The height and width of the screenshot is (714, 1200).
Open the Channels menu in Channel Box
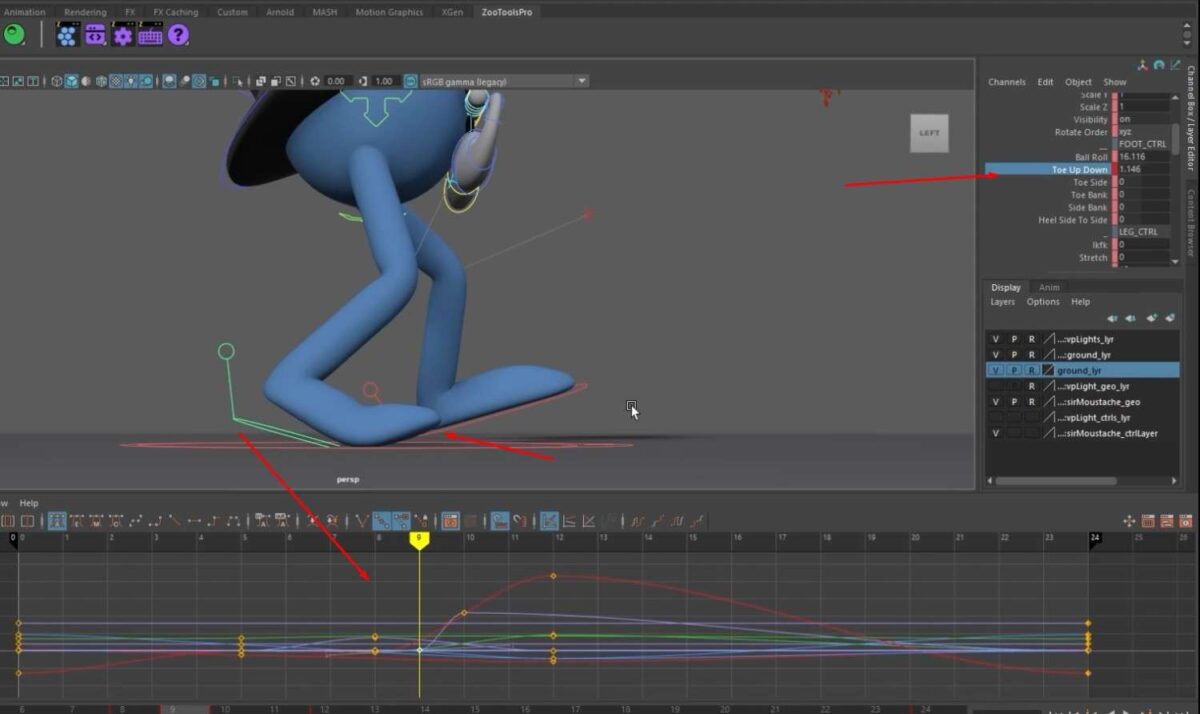click(1007, 81)
